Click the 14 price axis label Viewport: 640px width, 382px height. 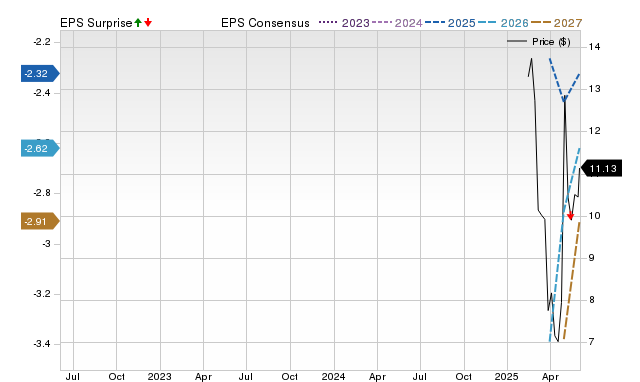coord(594,47)
